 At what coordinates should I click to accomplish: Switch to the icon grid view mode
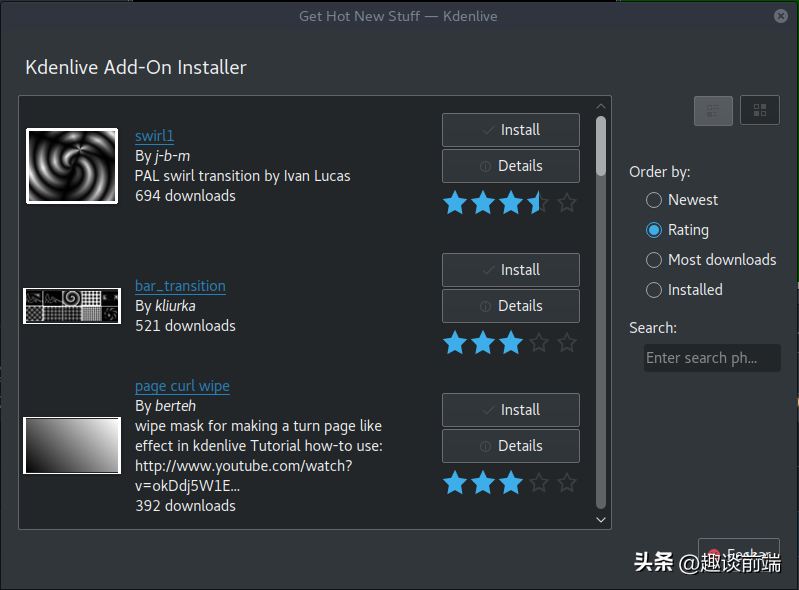pos(760,110)
